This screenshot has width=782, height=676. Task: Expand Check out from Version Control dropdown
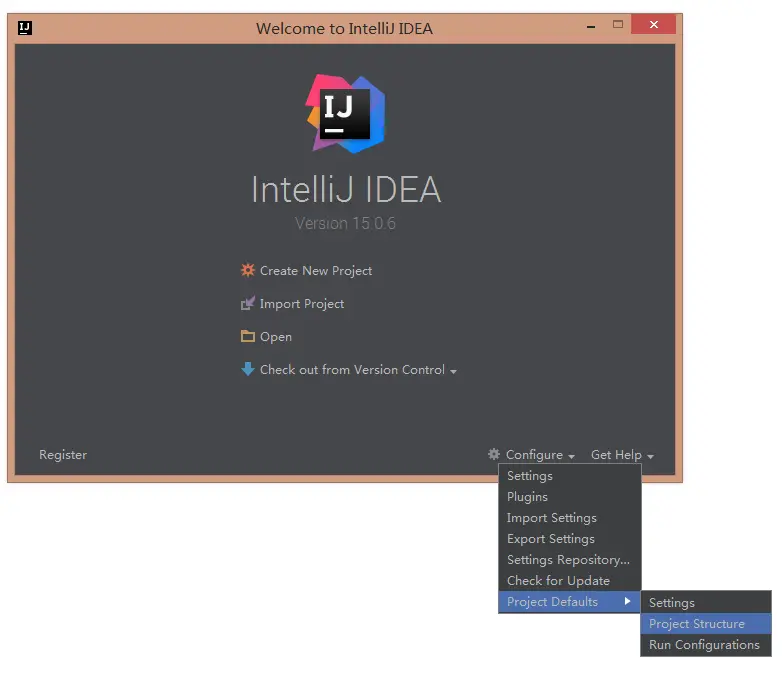pos(358,370)
